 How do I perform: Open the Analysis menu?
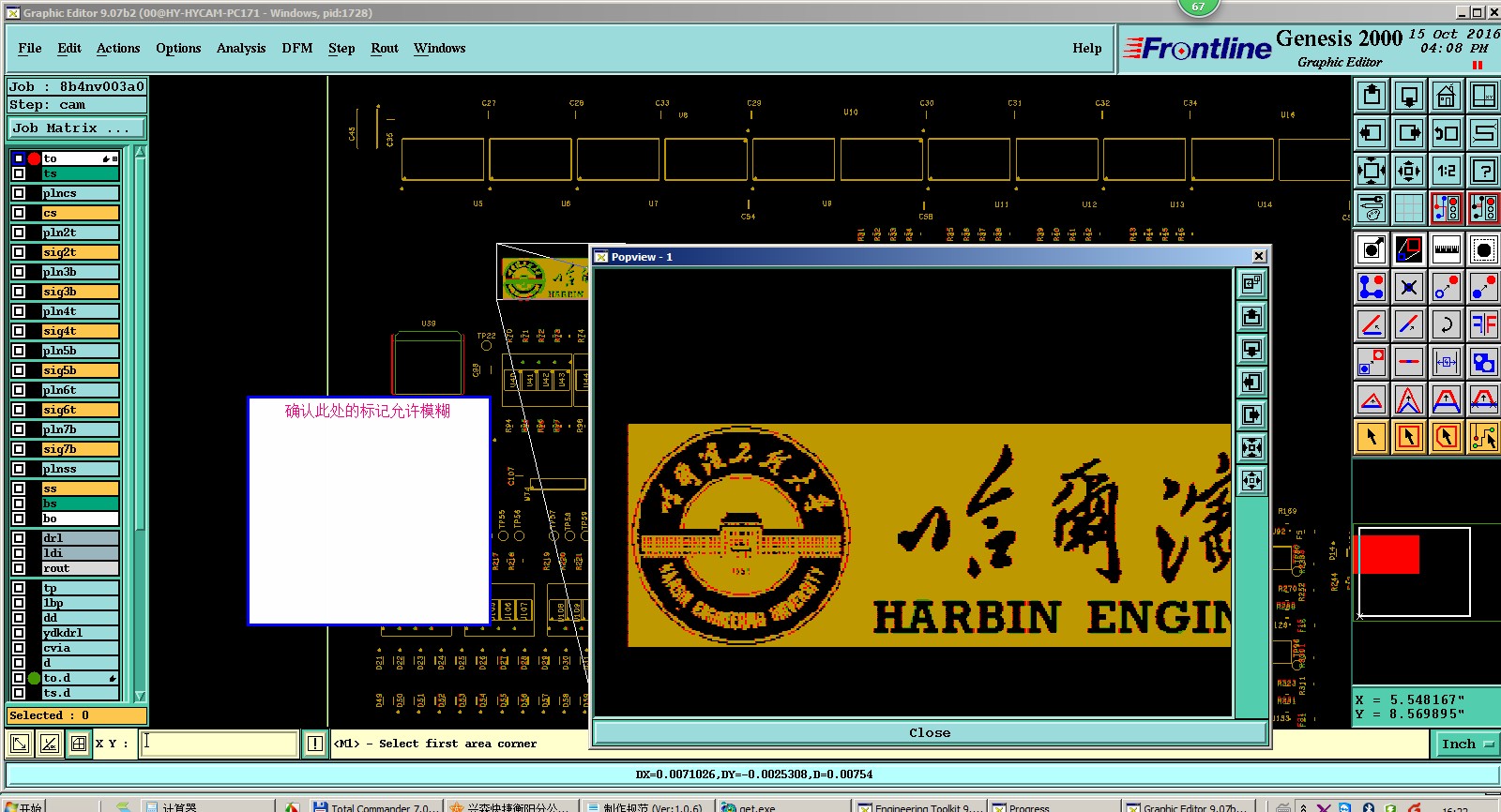pos(241,49)
